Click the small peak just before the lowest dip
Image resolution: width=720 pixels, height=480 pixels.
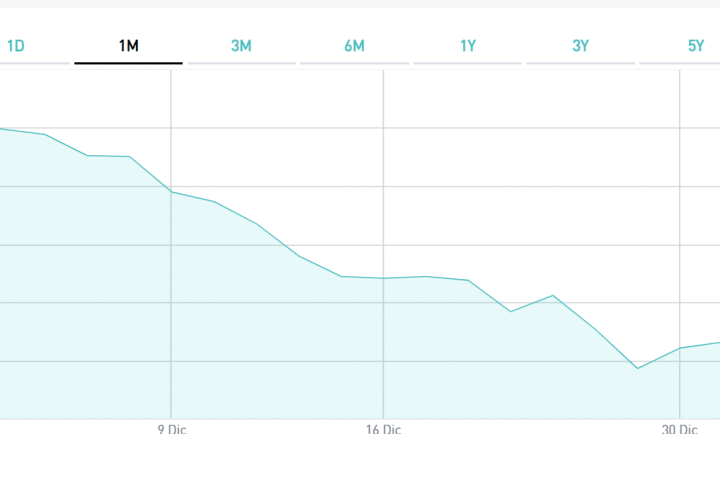click(553, 295)
